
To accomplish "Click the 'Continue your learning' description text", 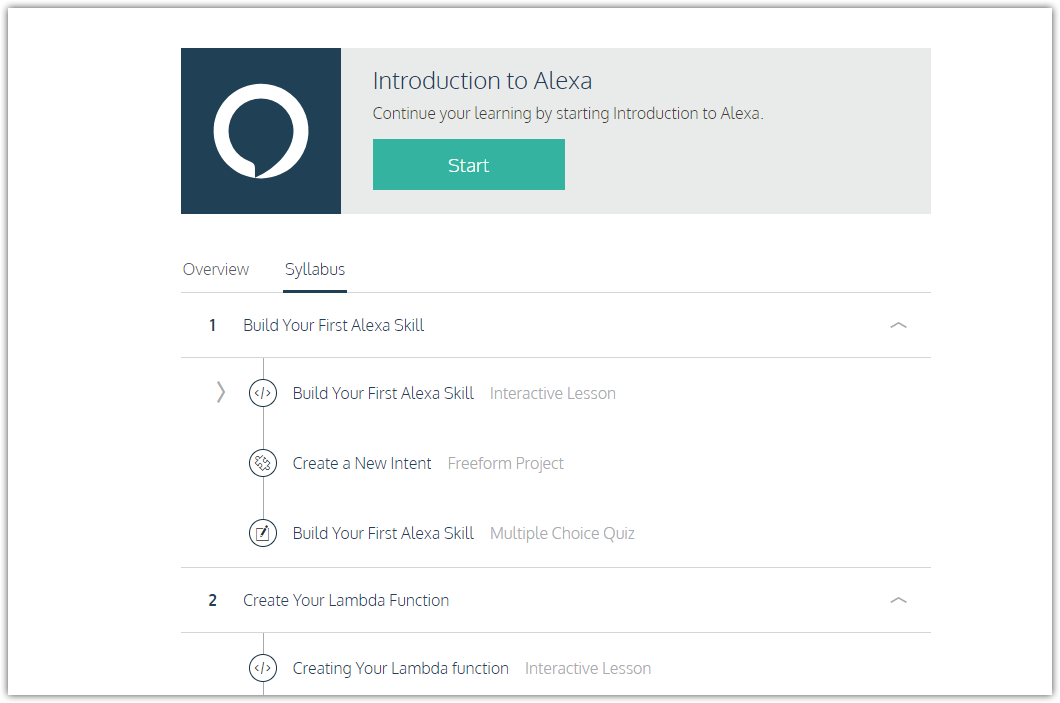I will click(568, 114).
